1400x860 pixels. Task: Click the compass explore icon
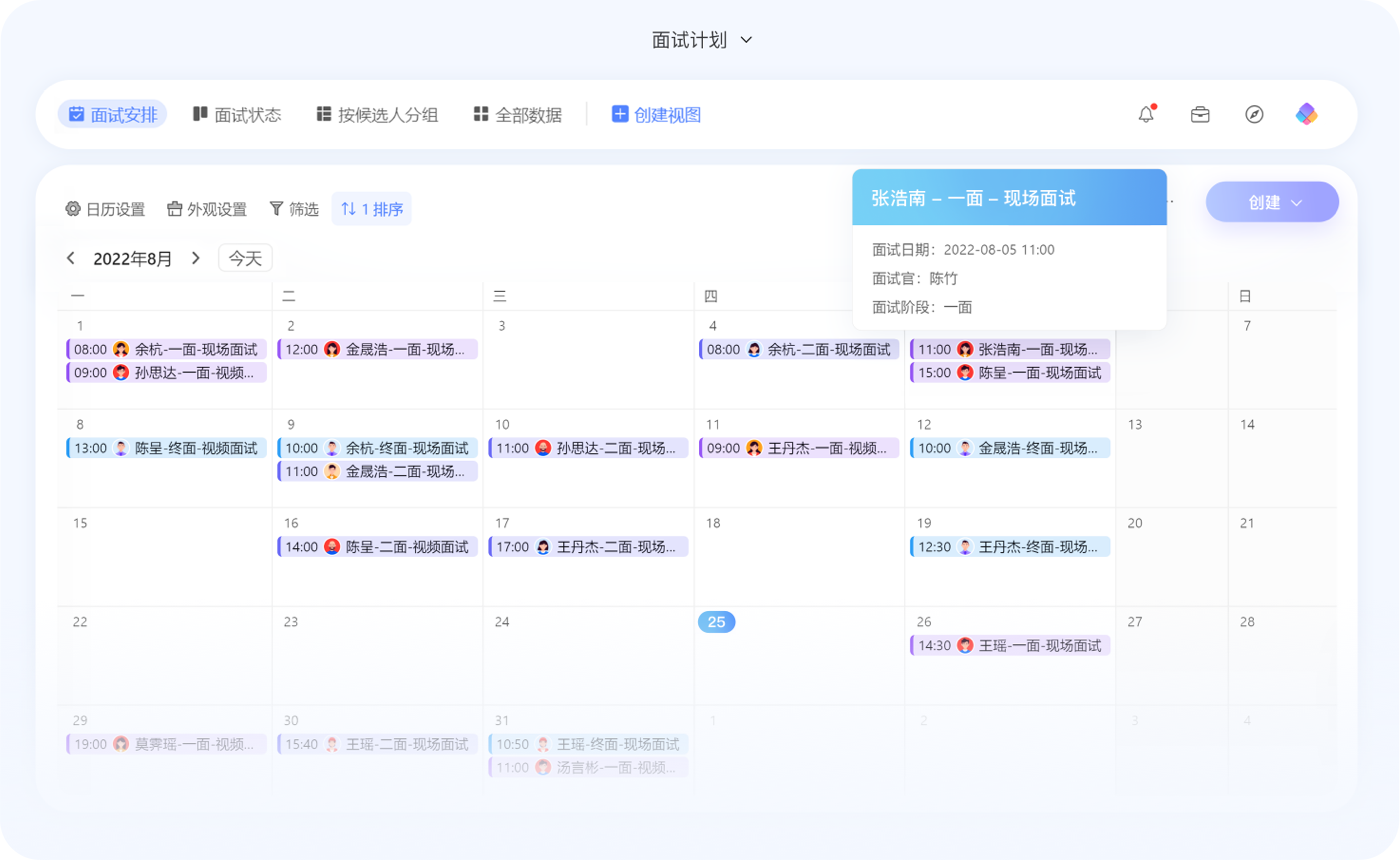click(1254, 114)
